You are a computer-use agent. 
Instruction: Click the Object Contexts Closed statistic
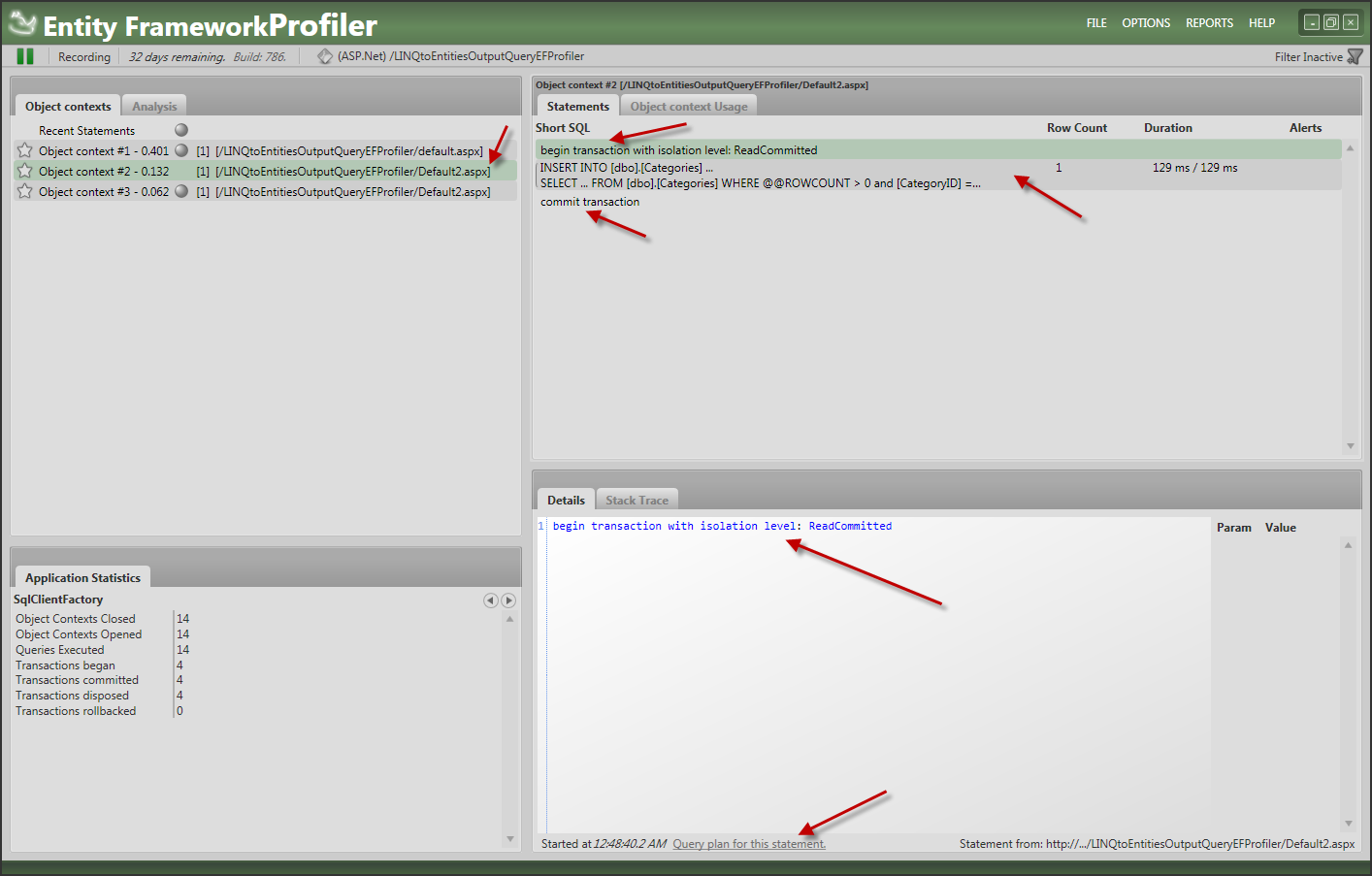[x=76, y=619]
